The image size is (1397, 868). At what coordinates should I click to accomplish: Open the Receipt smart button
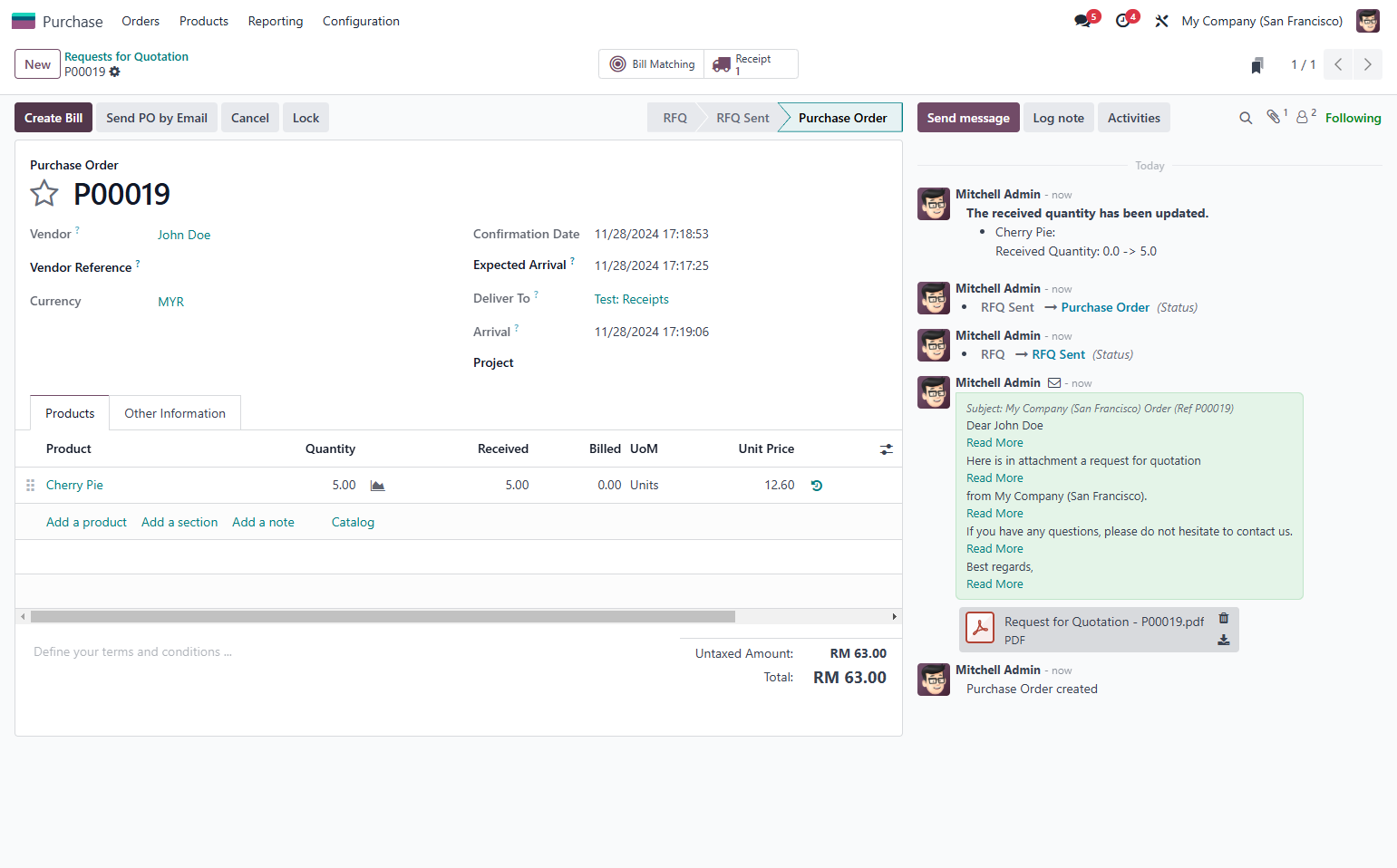[x=752, y=64]
